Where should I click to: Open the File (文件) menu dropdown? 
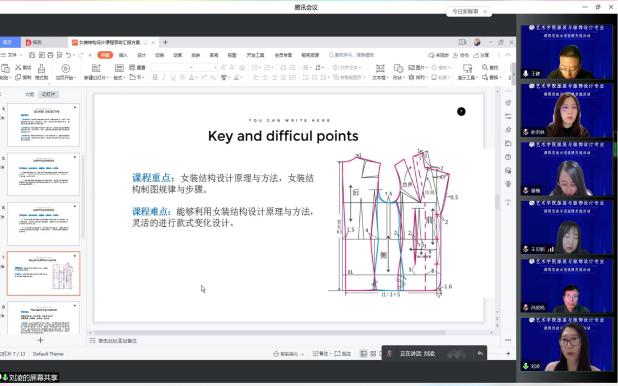pyautogui.click(x=12, y=55)
